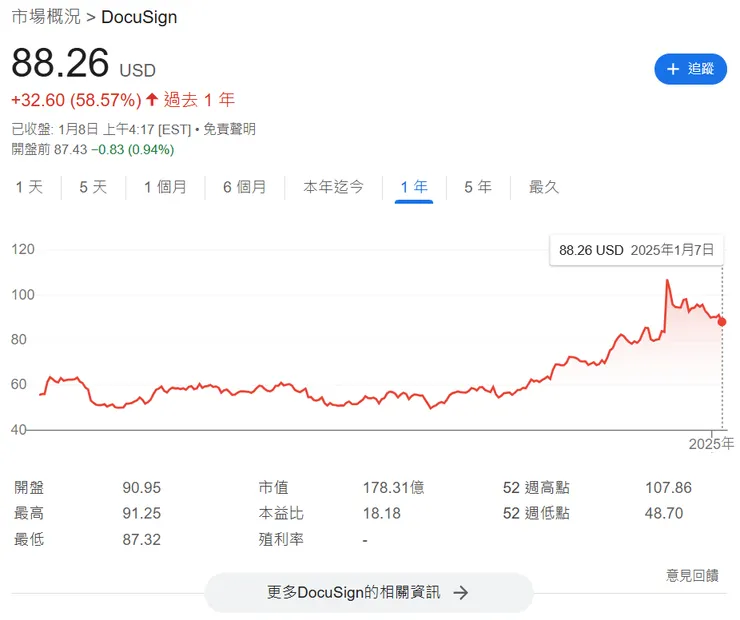Click the 開盤前 87.43 pre-market text
Image resolution: width=740 pixels, height=620 pixels.
pos(50,150)
